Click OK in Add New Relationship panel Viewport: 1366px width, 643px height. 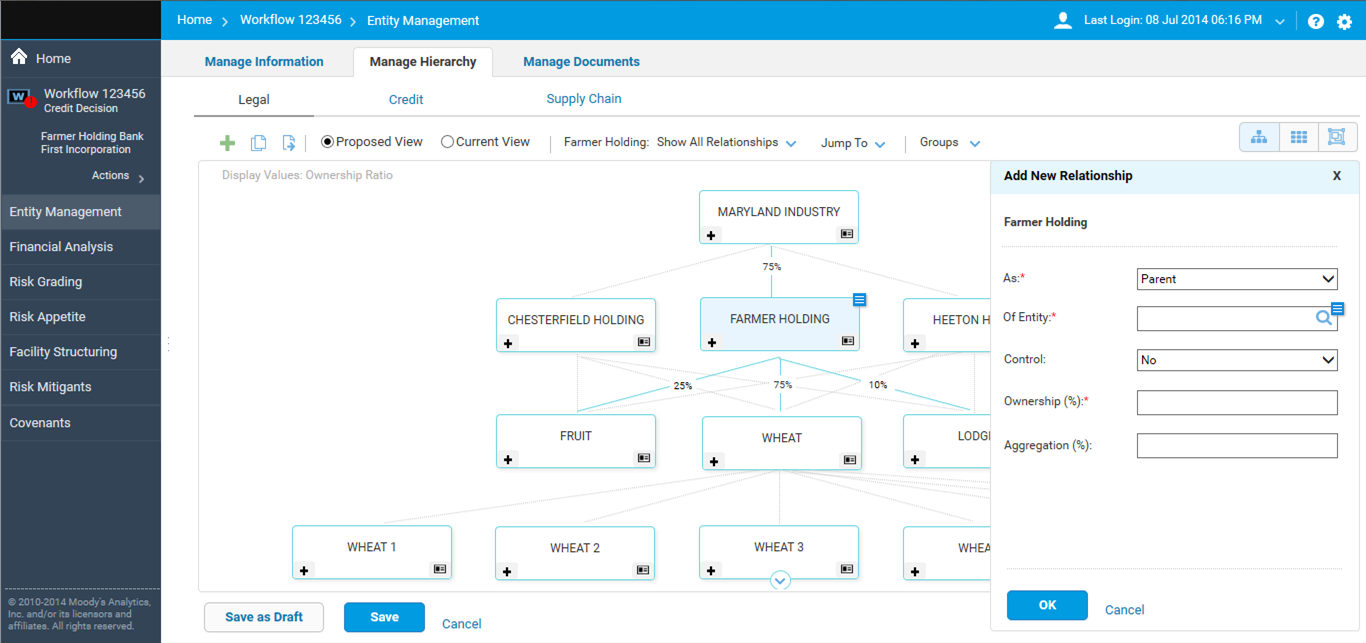[x=1047, y=605]
